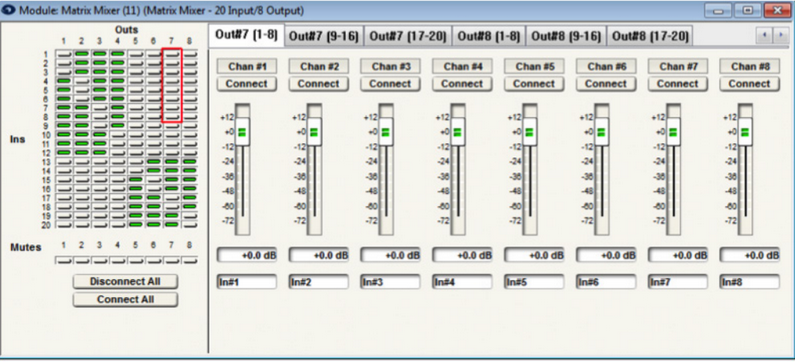Toggle mute for output 8
The image size is (795, 362).
190,260
